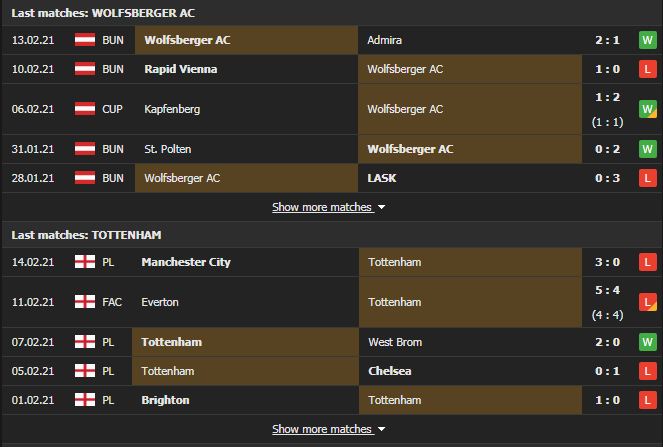Image resolution: width=663 pixels, height=447 pixels.
Task: Click the arrow beside Wolfsberger Show more matches
Action: coord(381,207)
